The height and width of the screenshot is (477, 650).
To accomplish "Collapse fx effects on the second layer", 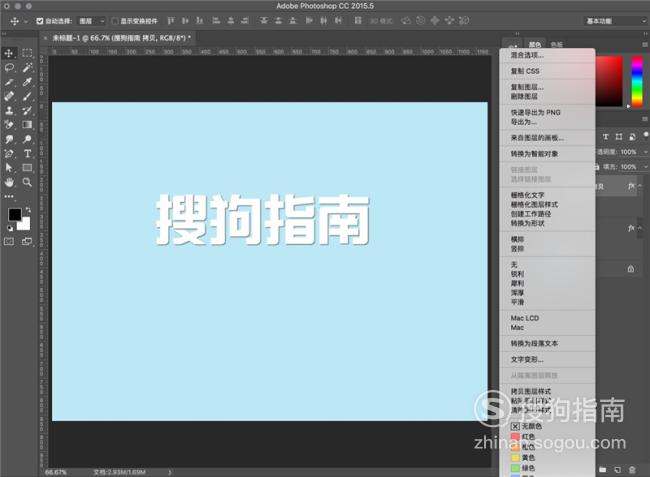I will 640,228.
